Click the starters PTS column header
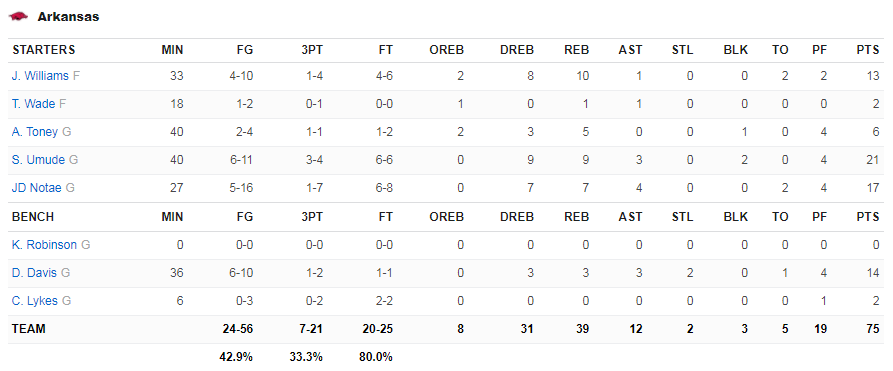 (x=869, y=50)
